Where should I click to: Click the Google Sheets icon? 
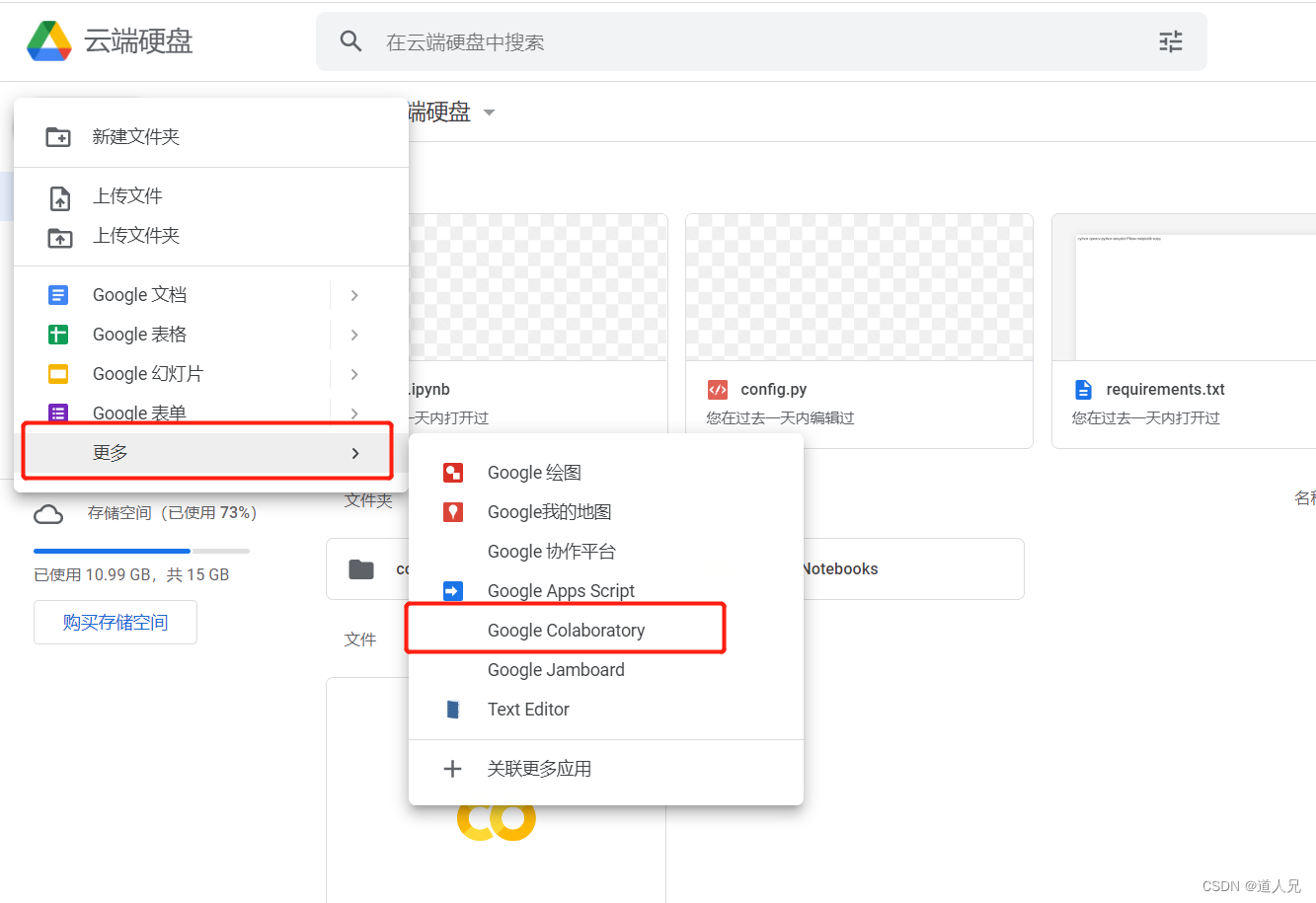pos(58,335)
